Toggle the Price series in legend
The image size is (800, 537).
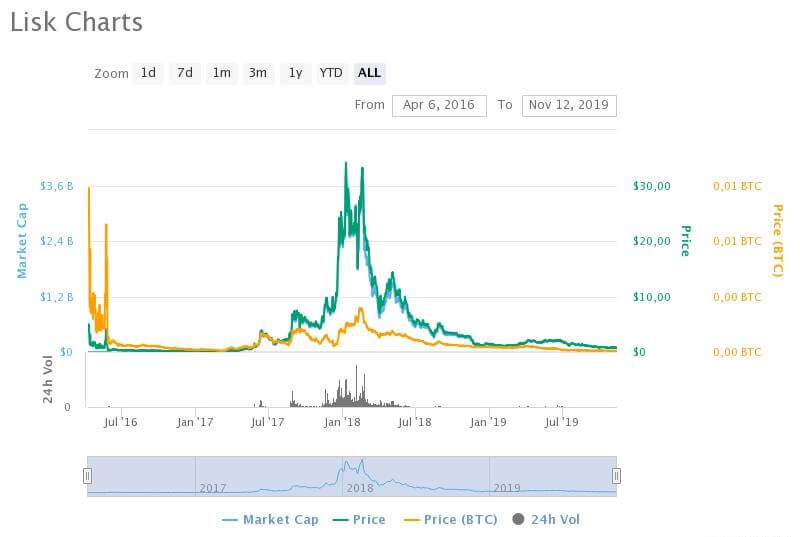pos(359,520)
